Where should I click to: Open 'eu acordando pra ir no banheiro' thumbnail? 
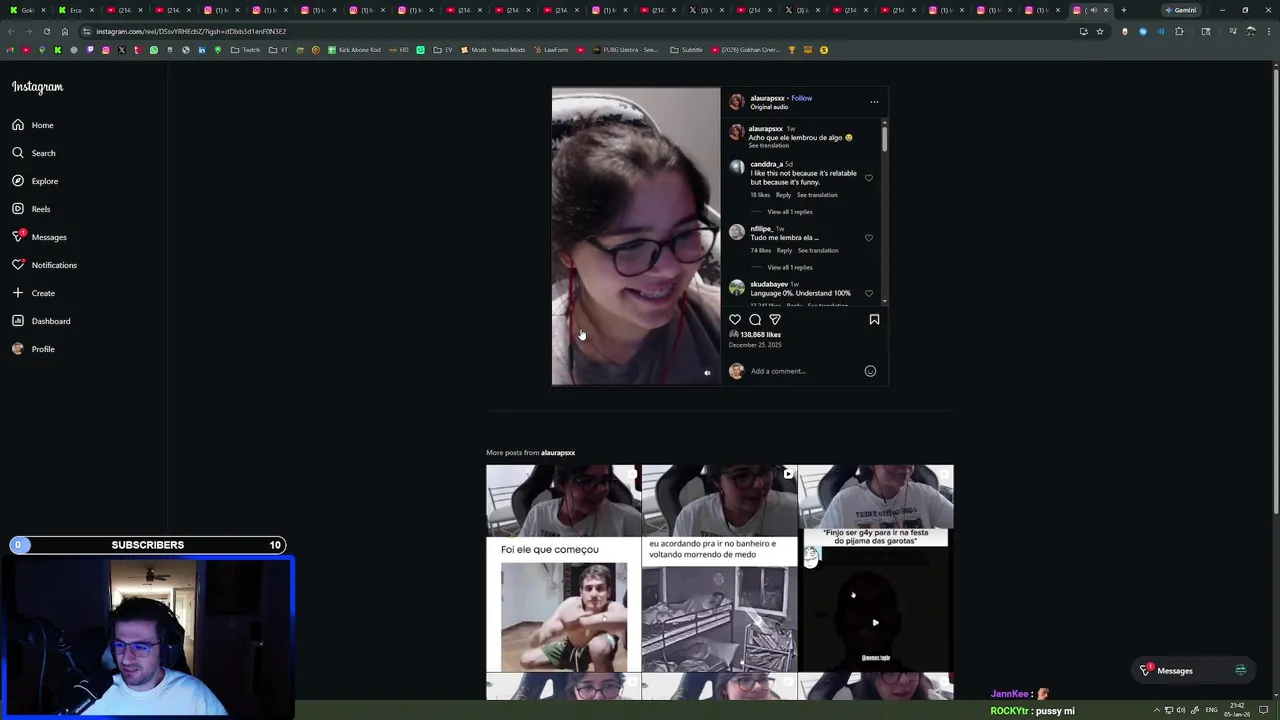[x=720, y=568]
